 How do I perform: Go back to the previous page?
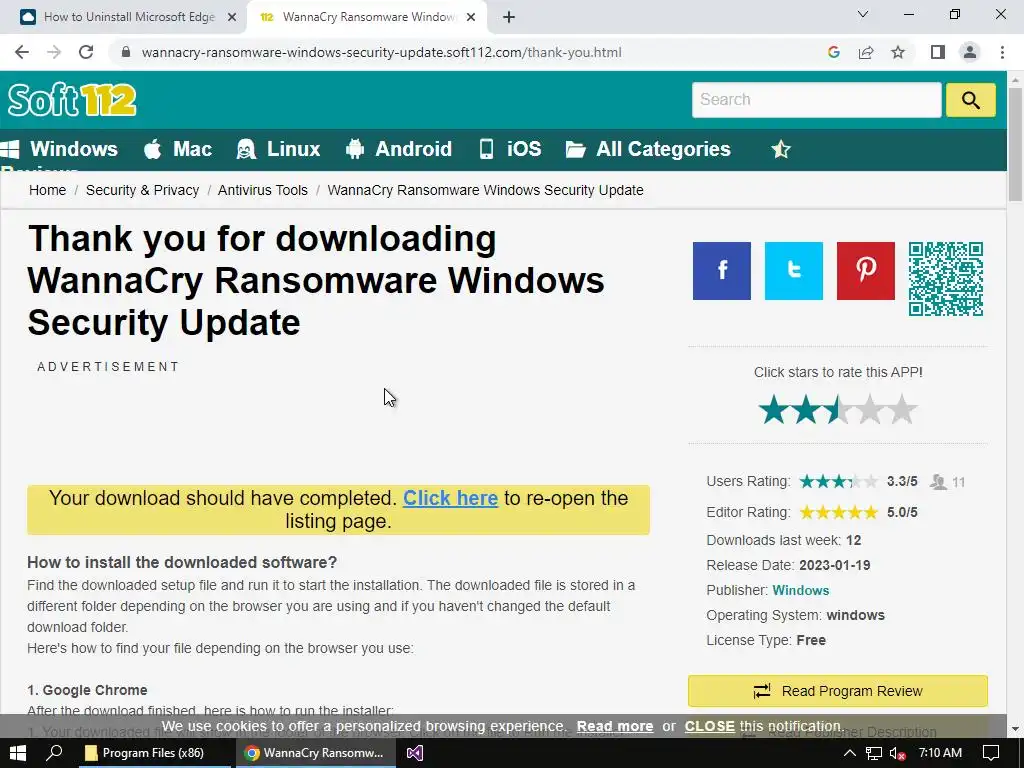[22, 52]
